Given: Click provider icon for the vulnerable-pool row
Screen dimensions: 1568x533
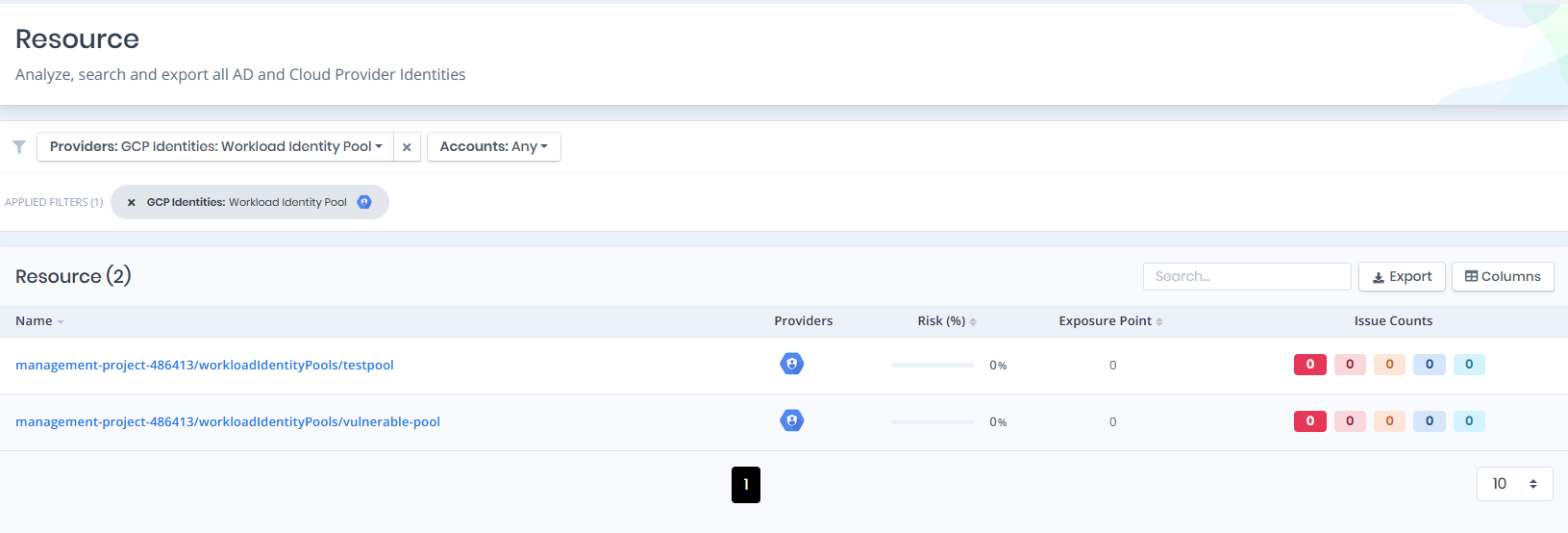Looking at the screenshot, I should 792,422.
